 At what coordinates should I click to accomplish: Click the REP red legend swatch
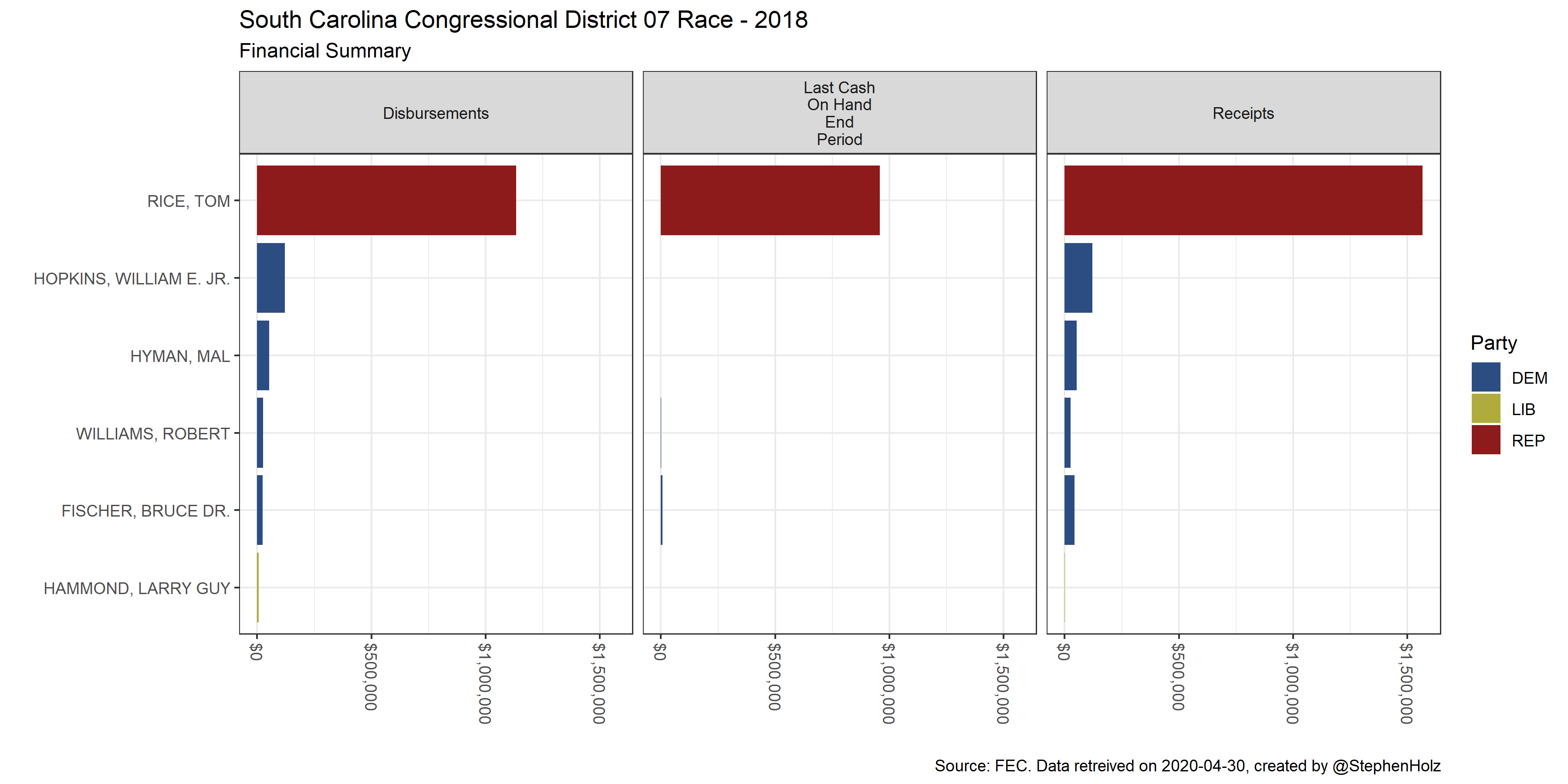[1485, 440]
